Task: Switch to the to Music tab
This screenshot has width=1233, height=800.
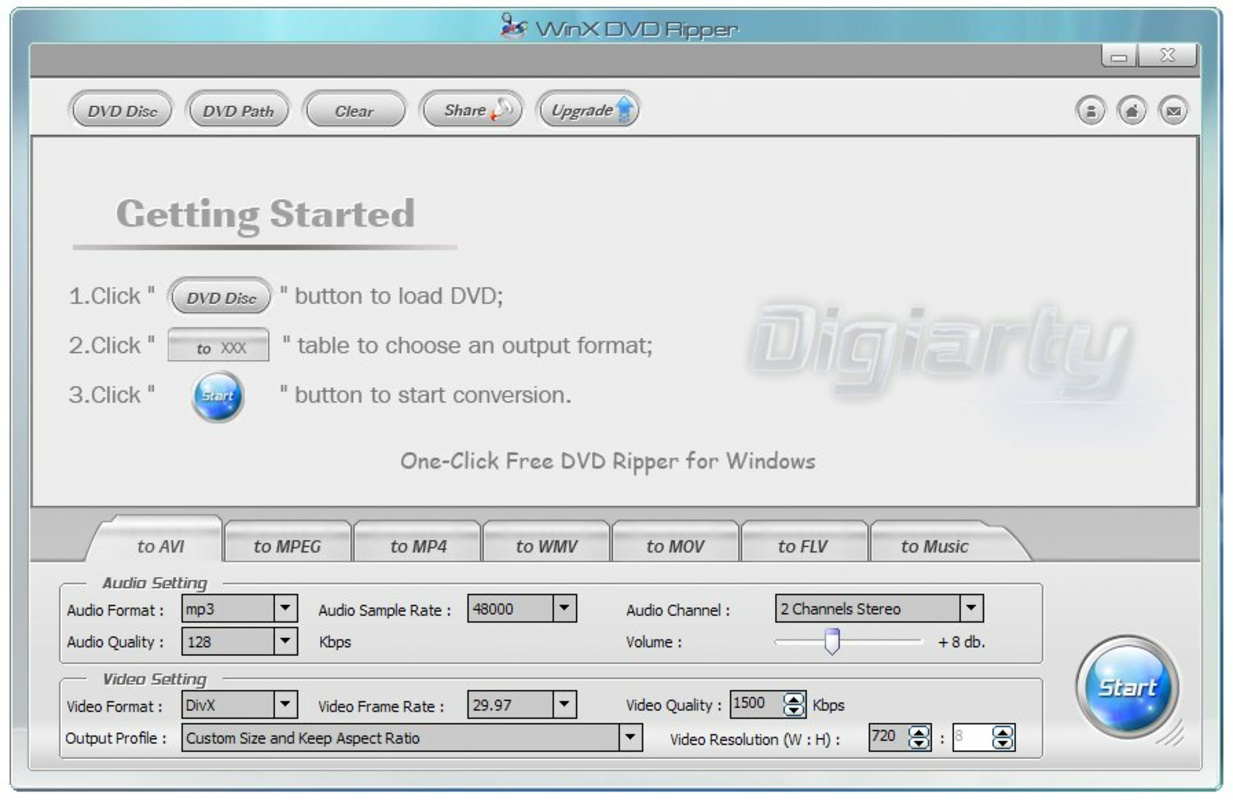Action: (x=934, y=546)
